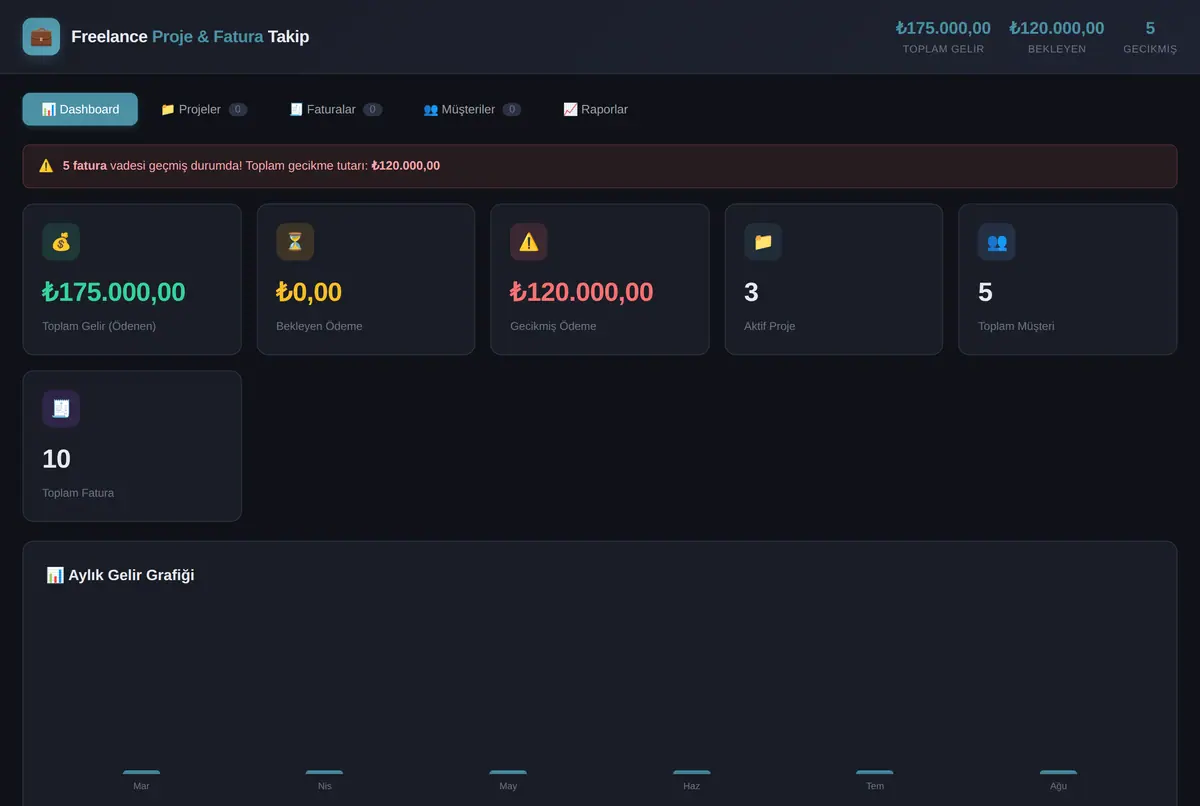Click the folder icon on Aktif Proje card
This screenshot has height=806, width=1200.
[x=763, y=242]
